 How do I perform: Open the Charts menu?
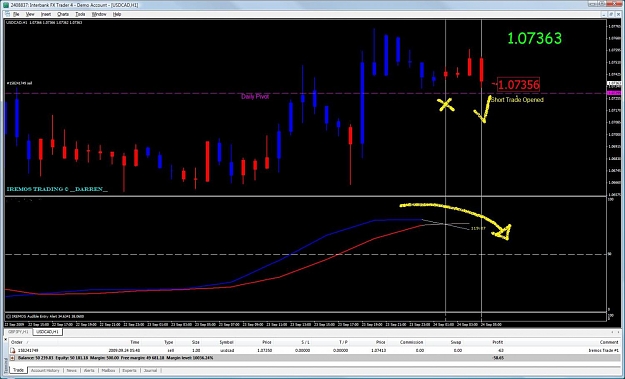[63, 14]
